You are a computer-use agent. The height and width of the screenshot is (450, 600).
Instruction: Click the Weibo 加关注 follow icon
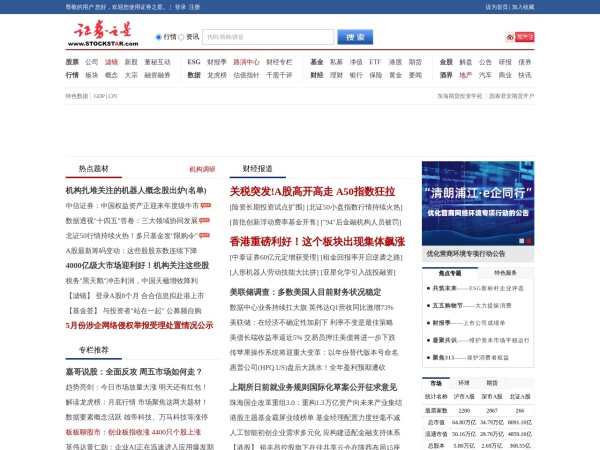520,37
